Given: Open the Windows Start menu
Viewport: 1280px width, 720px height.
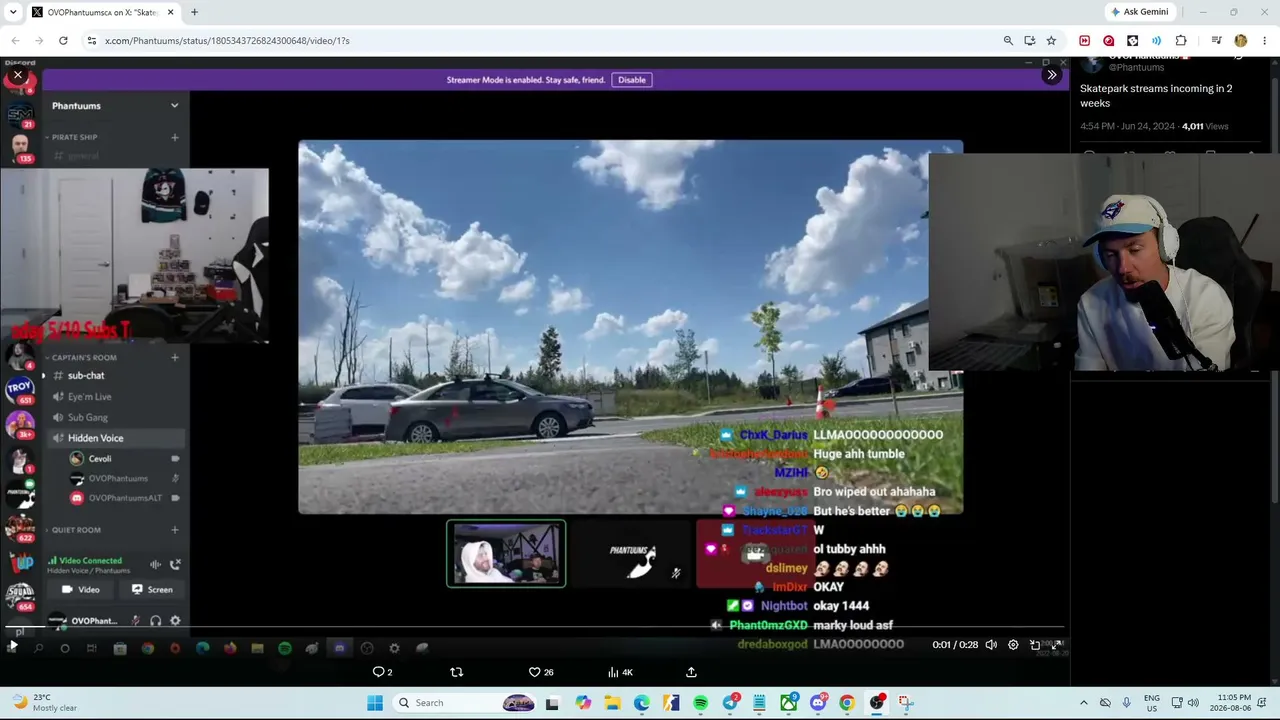Looking at the screenshot, I should [375, 703].
